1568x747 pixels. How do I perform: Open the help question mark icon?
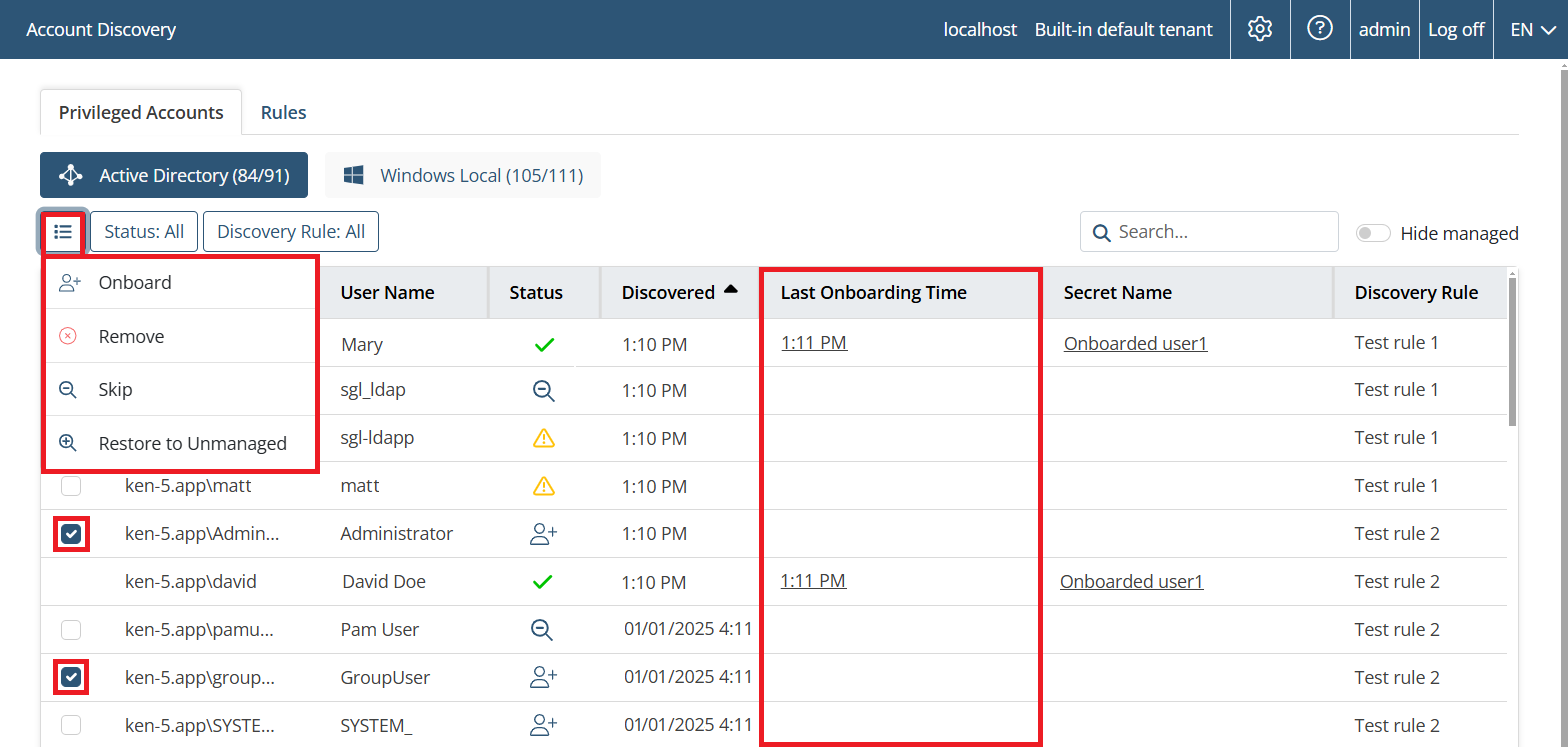coord(1320,29)
